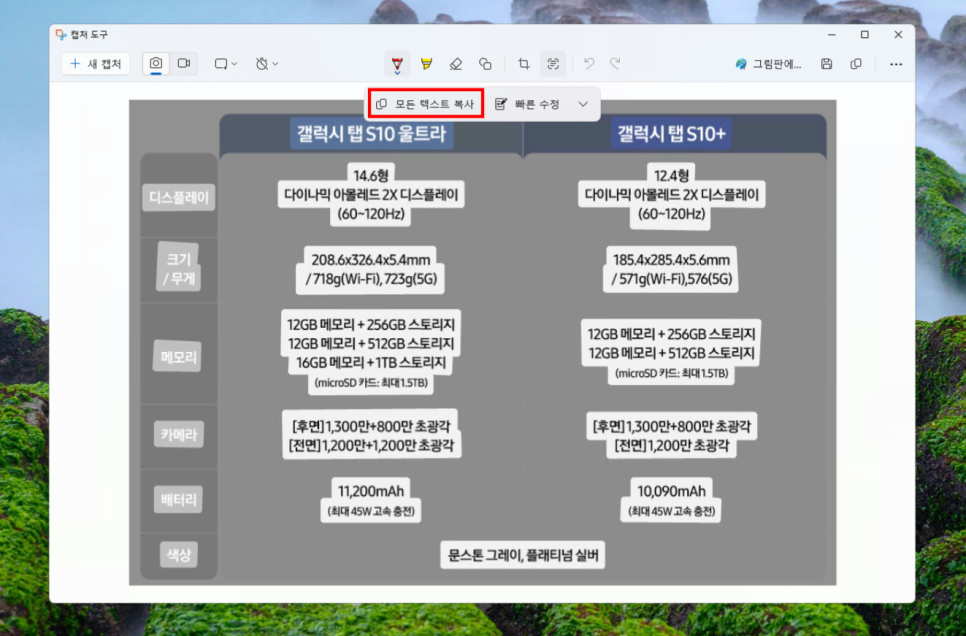Image resolution: width=966 pixels, height=636 pixels.
Task: Click '(최대 45W 고속 충전)' under 11,200mAh
Action: [x=371, y=511]
